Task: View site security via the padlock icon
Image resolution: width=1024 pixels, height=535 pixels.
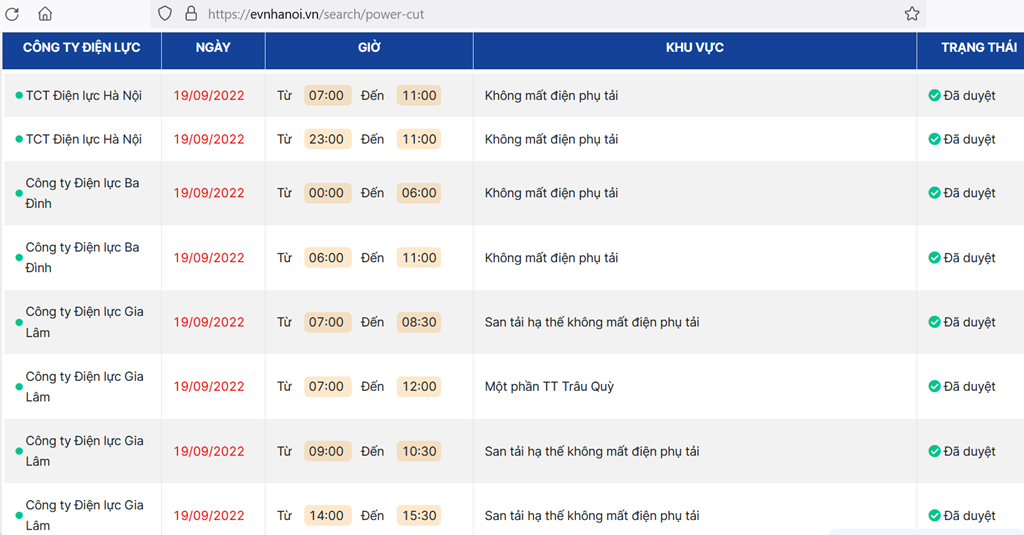Action: pos(191,14)
